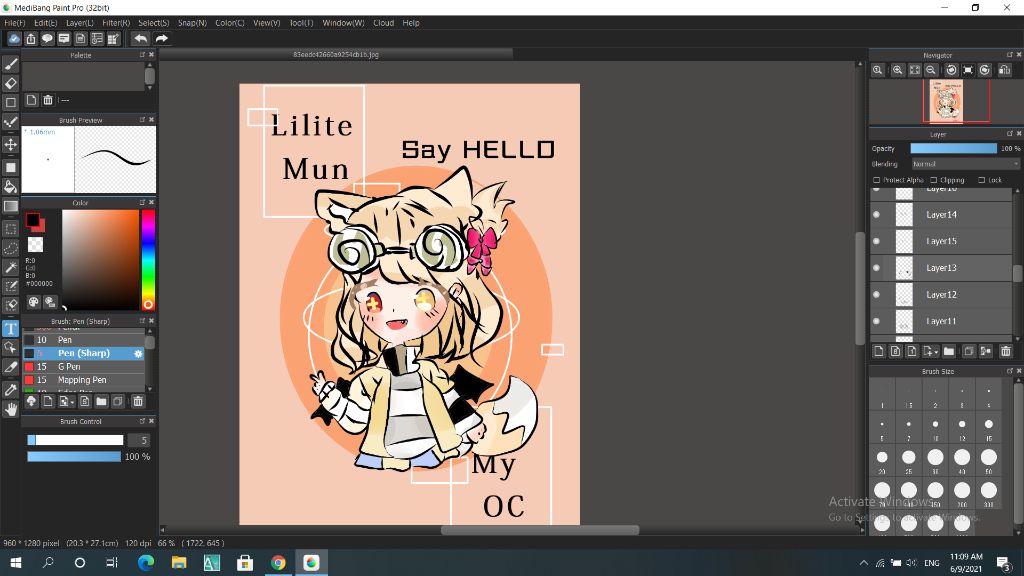Select the Eyedropper tool
1024x576 pixels.
click(10, 390)
